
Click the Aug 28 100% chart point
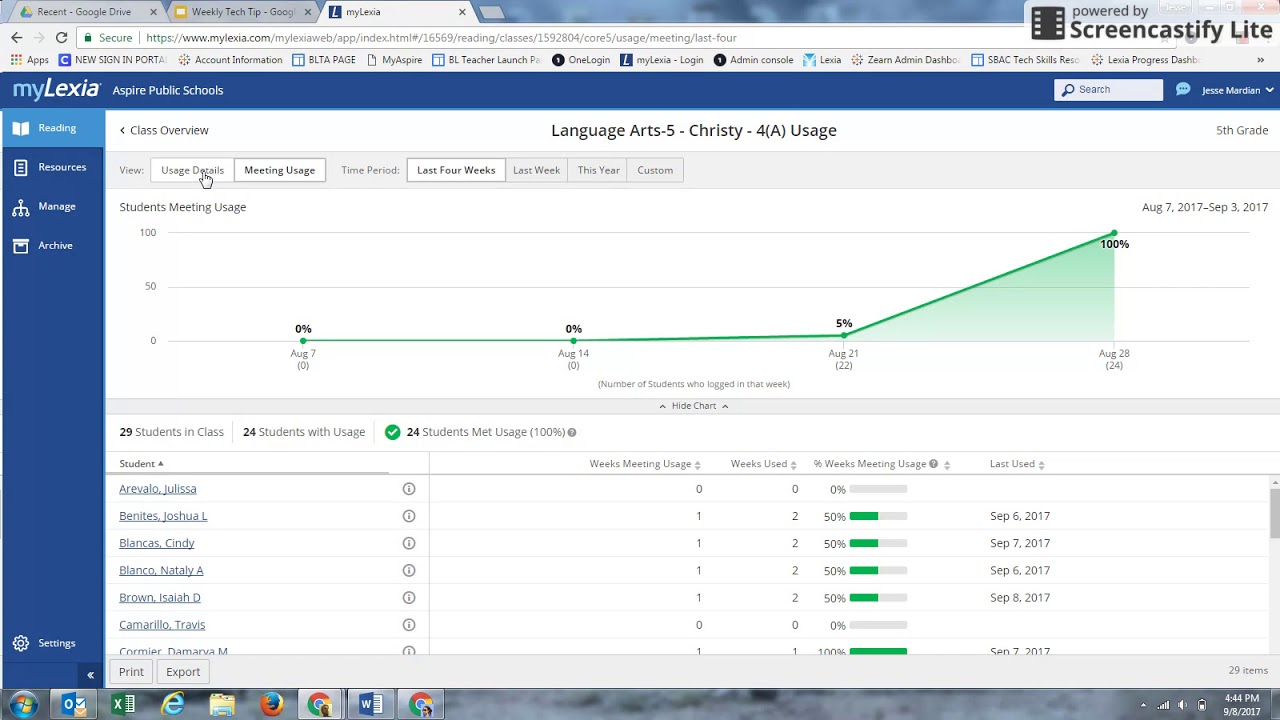[x=1114, y=234]
